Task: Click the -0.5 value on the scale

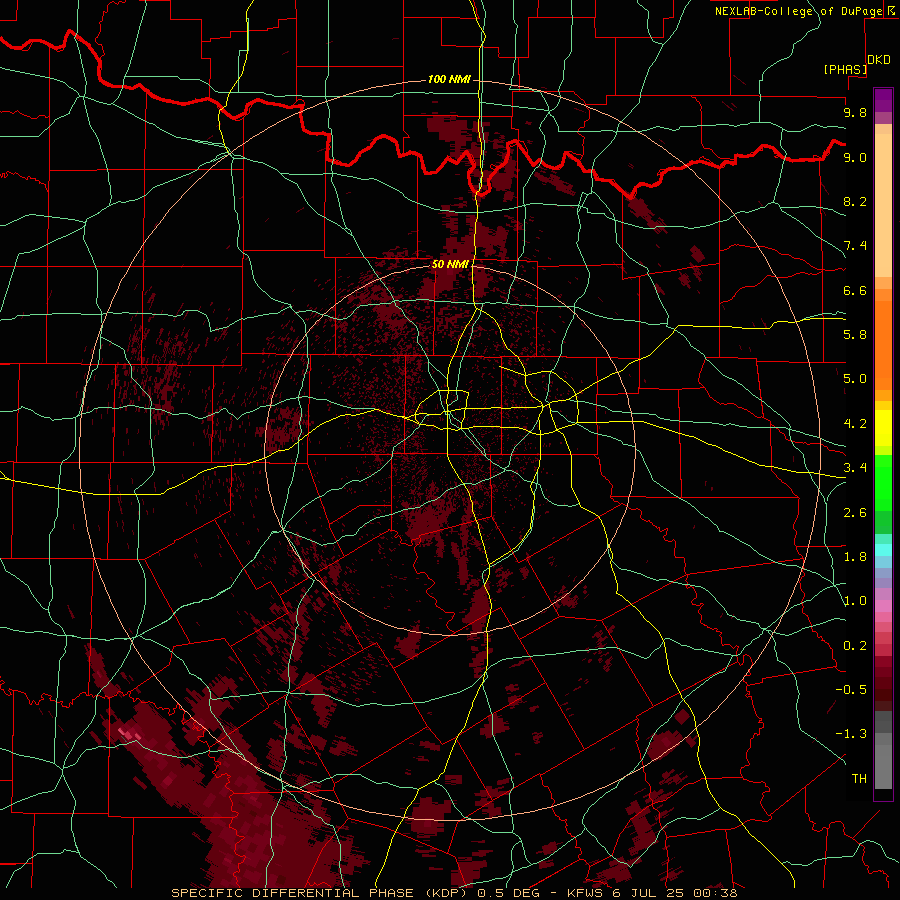Action: 851,690
